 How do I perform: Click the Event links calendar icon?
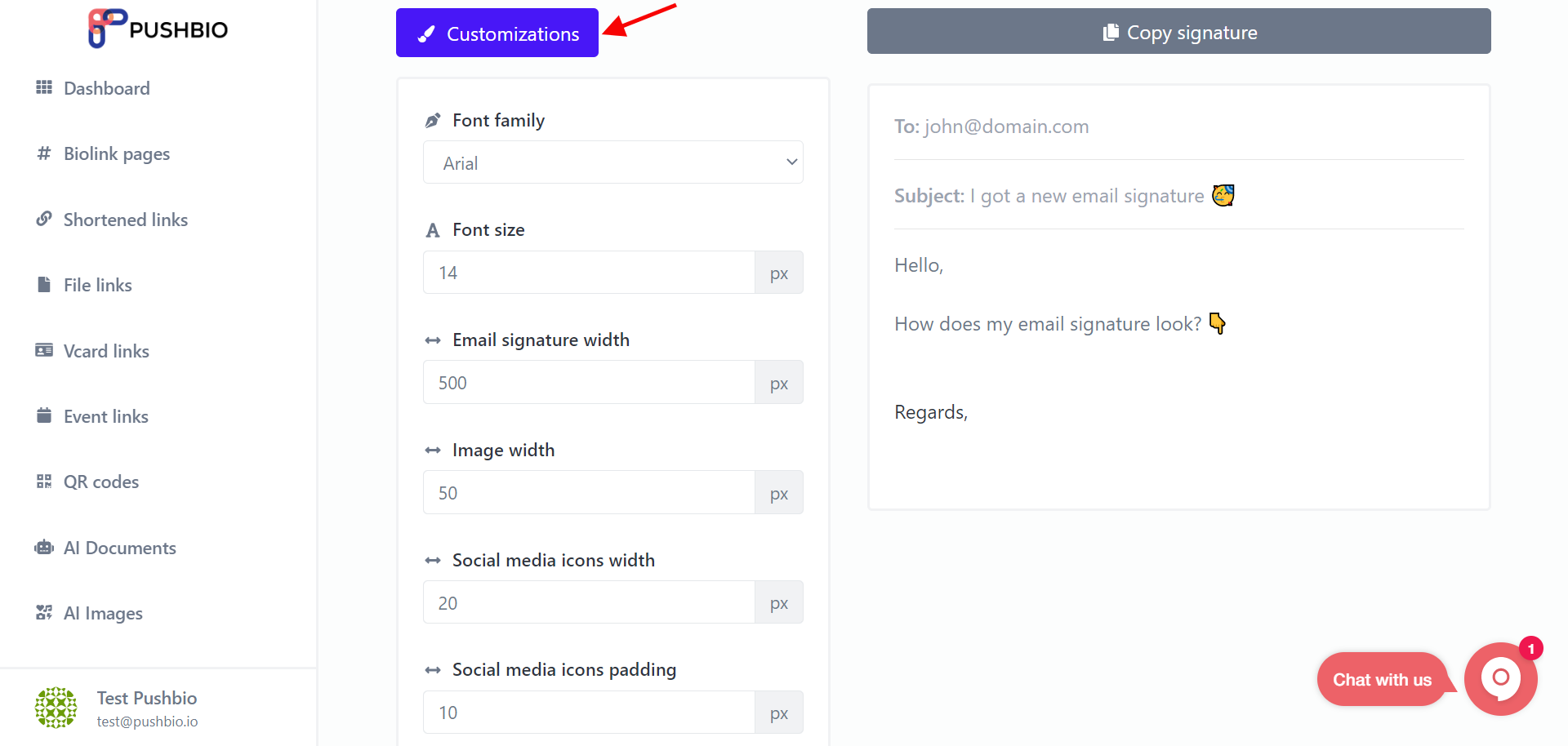point(44,415)
